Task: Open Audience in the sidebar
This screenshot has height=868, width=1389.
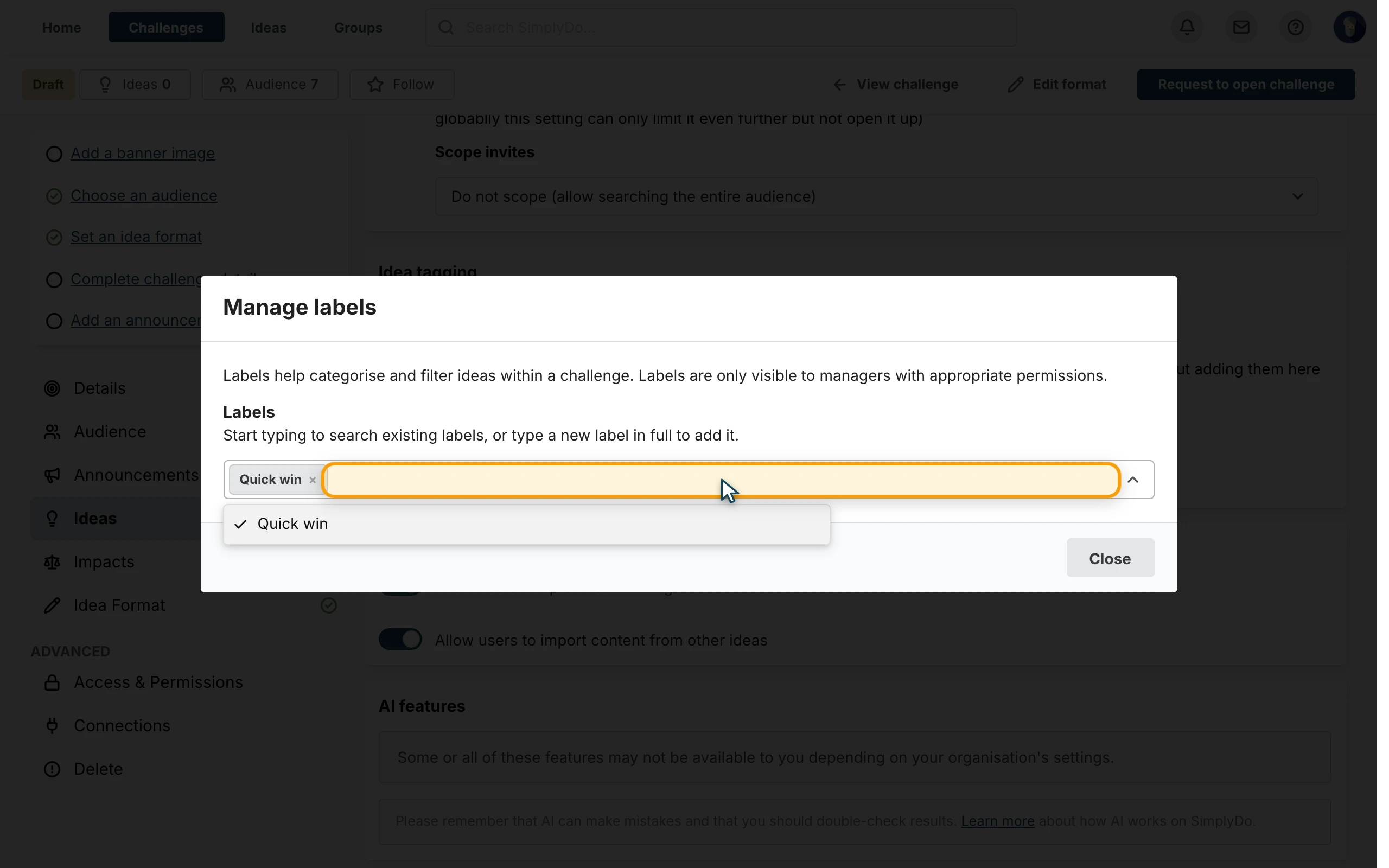Action: pyautogui.click(x=110, y=432)
